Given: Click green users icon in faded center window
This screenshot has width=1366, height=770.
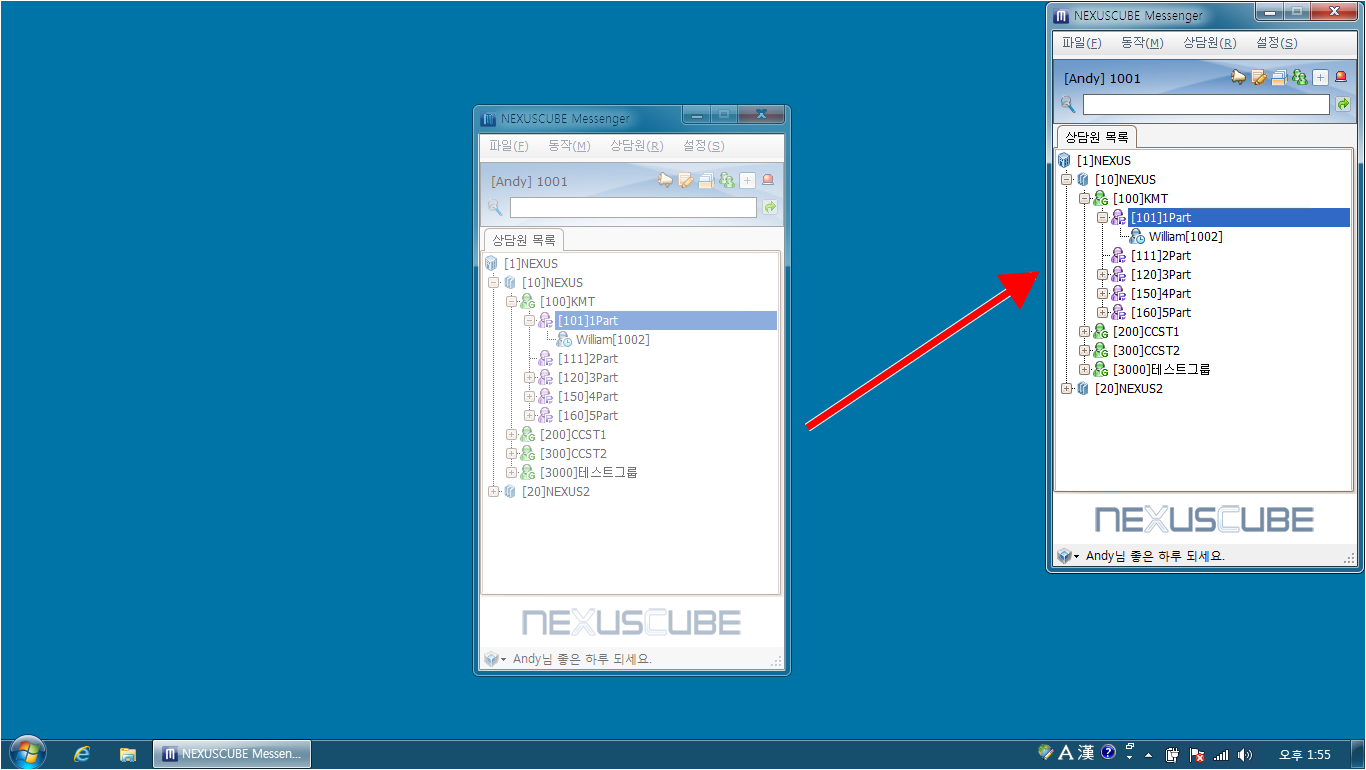Looking at the screenshot, I should [727, 180].
